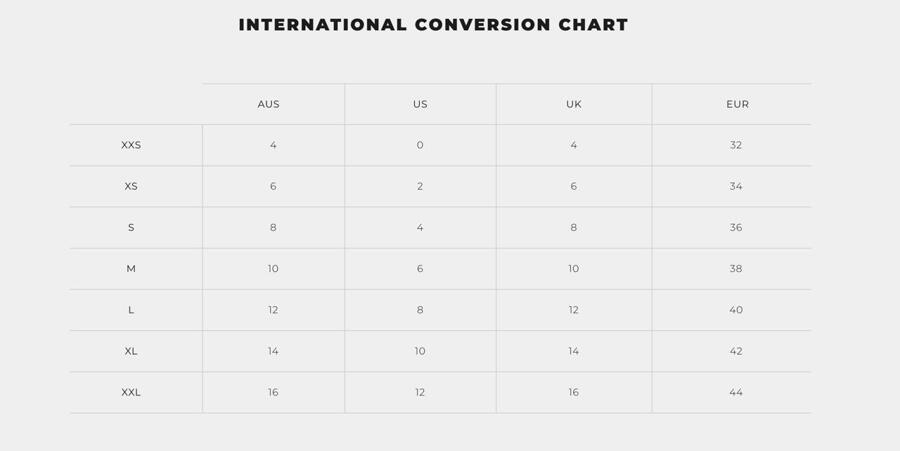Viewport: 900px width, 451px height.
Task: Click the XXS size row label
Action: (x=131, y=145)
